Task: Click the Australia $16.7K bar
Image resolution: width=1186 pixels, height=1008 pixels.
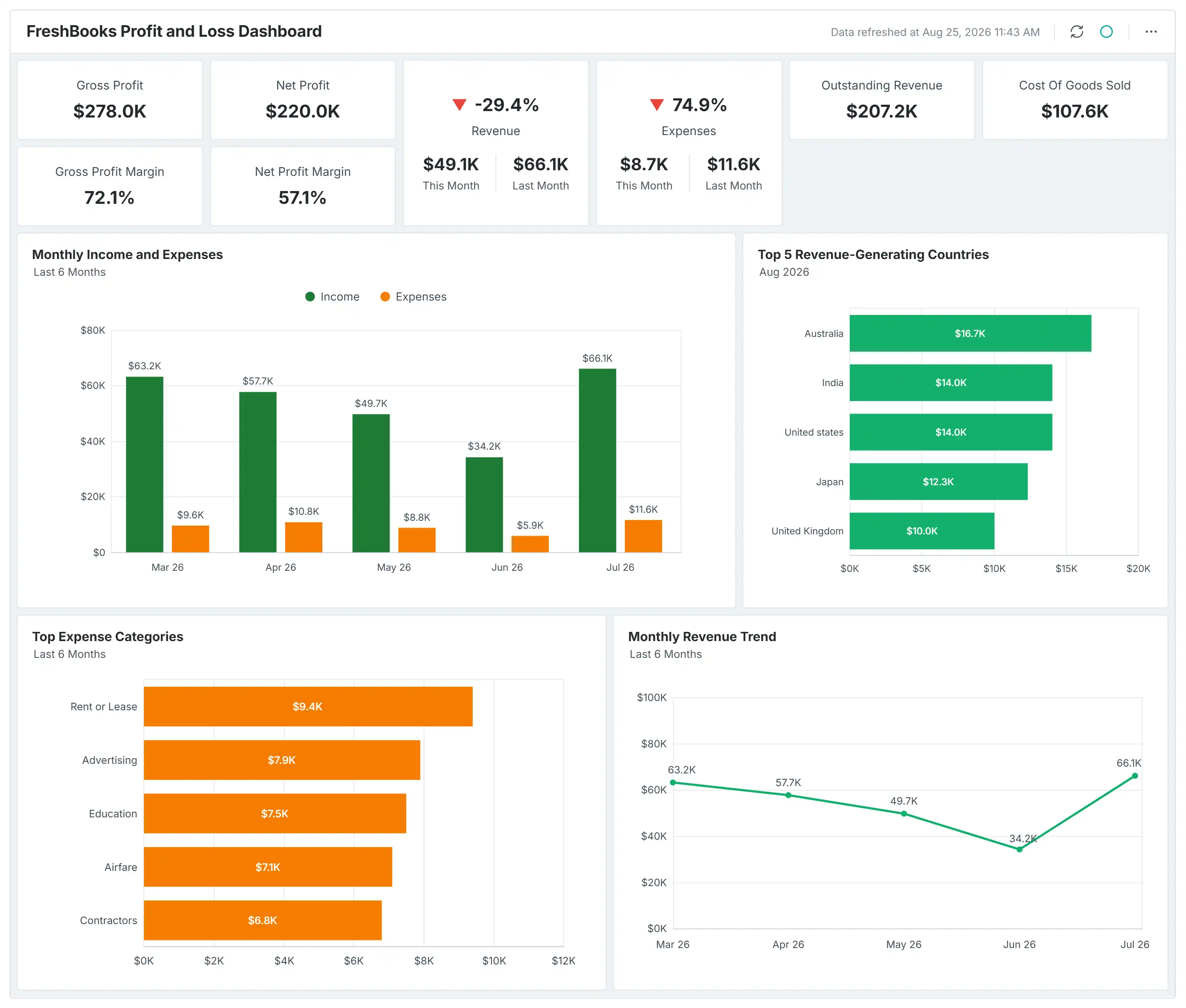Action: (x=970, y=333)
